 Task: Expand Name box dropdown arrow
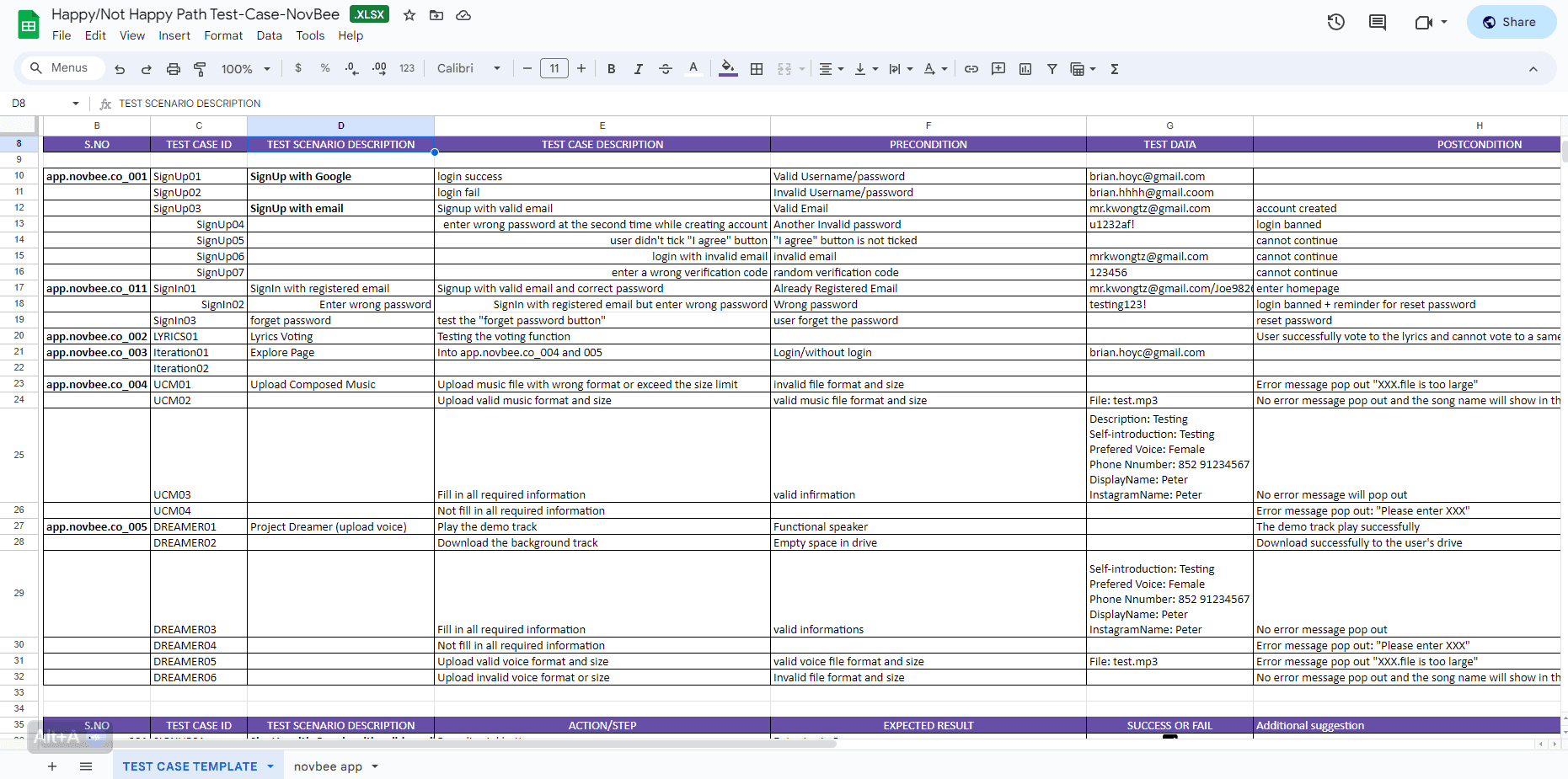[x=76, y=104]
